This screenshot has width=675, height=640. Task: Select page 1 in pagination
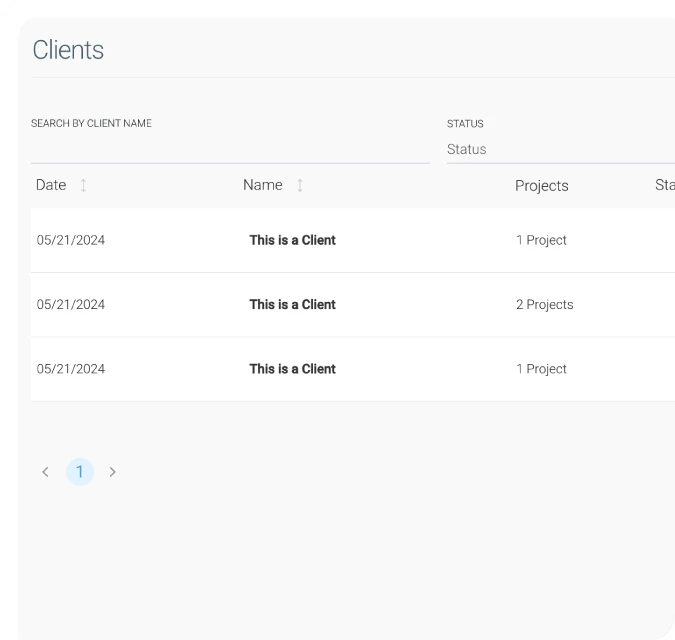click(x=80, y=472)
